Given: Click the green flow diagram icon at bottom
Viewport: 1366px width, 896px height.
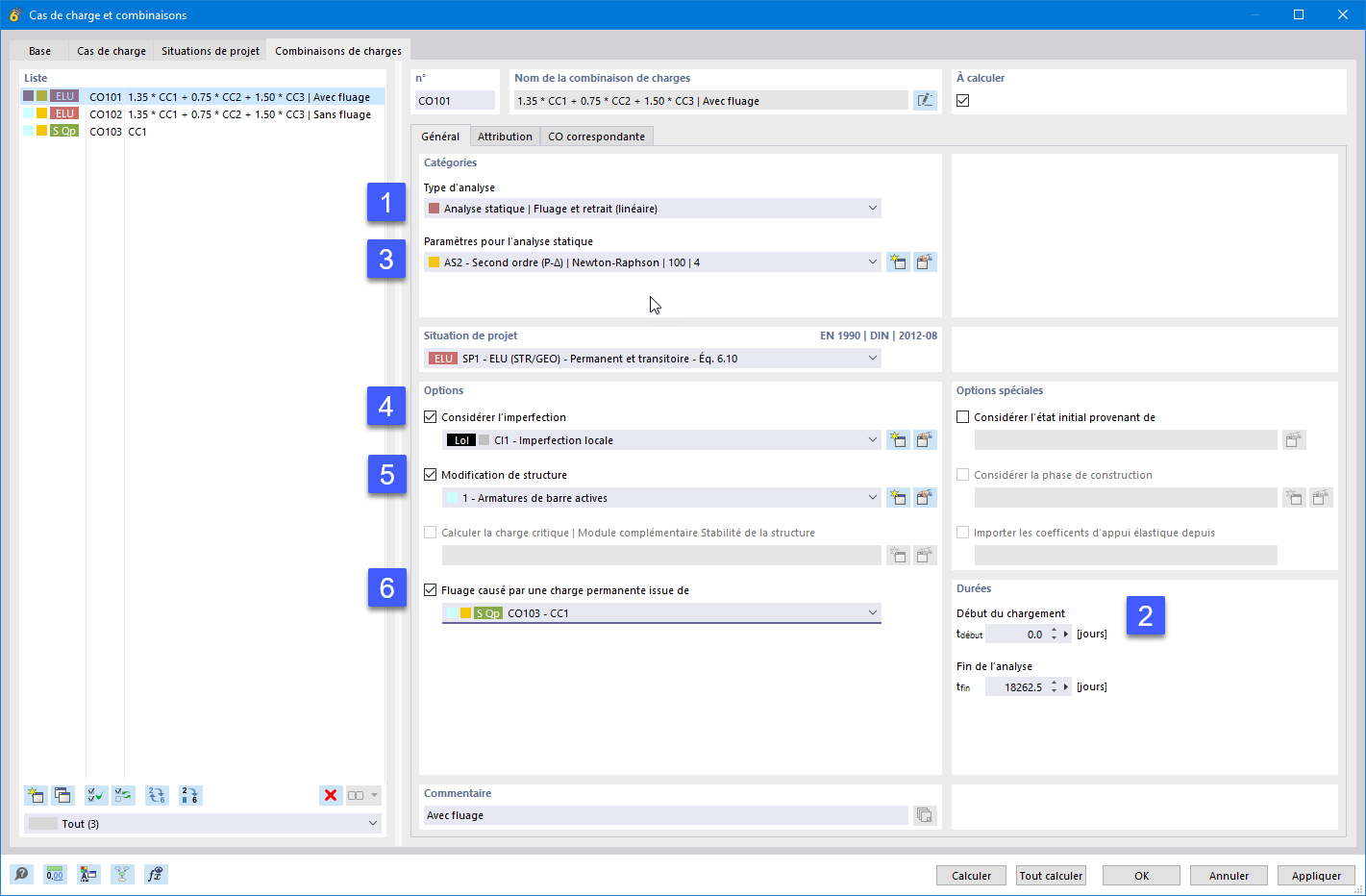Looking at the screenshot, I should tap(122, 874).
